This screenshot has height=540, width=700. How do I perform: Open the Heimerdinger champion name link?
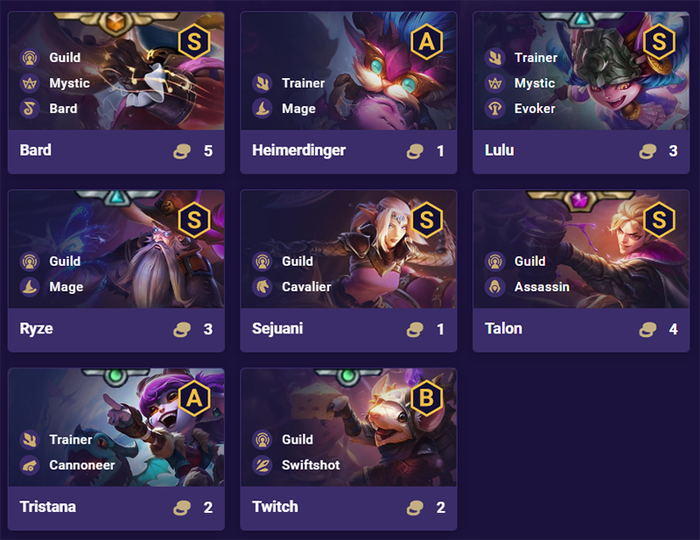coord(299,151)
